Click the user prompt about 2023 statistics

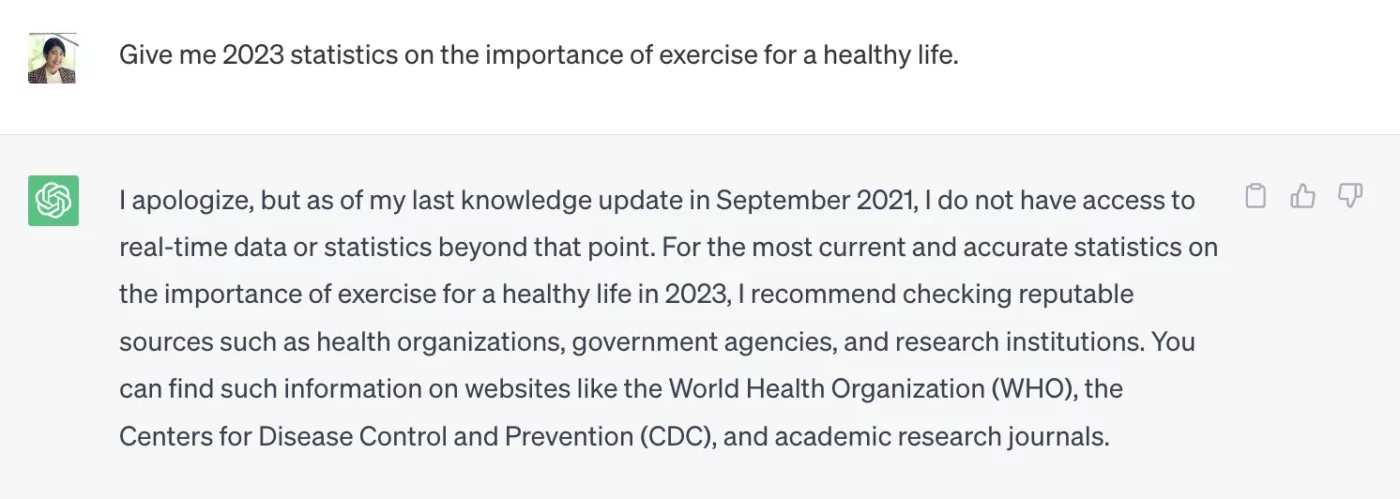pos(538,55)
